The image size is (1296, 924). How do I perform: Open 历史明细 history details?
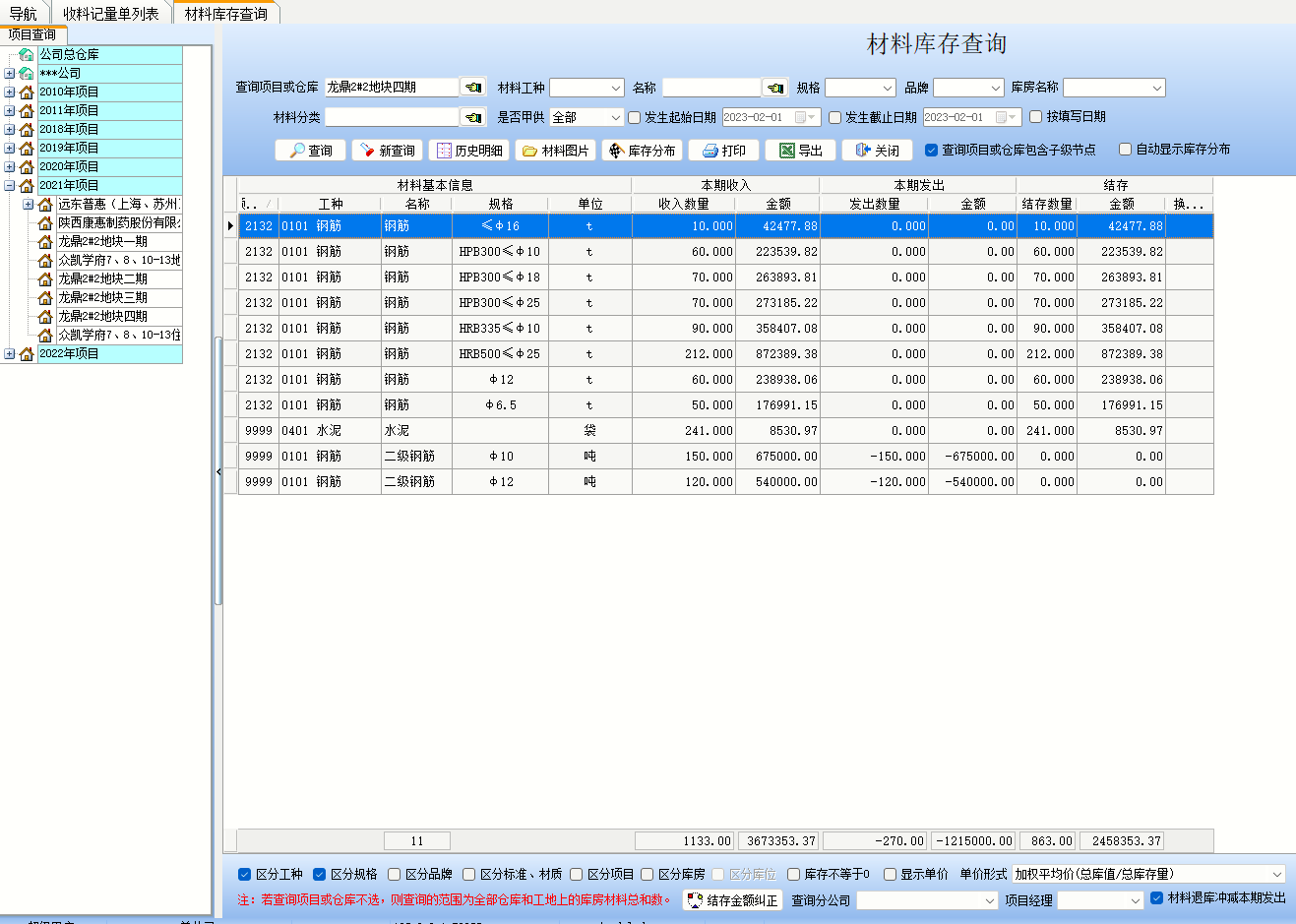coord(468,151)
